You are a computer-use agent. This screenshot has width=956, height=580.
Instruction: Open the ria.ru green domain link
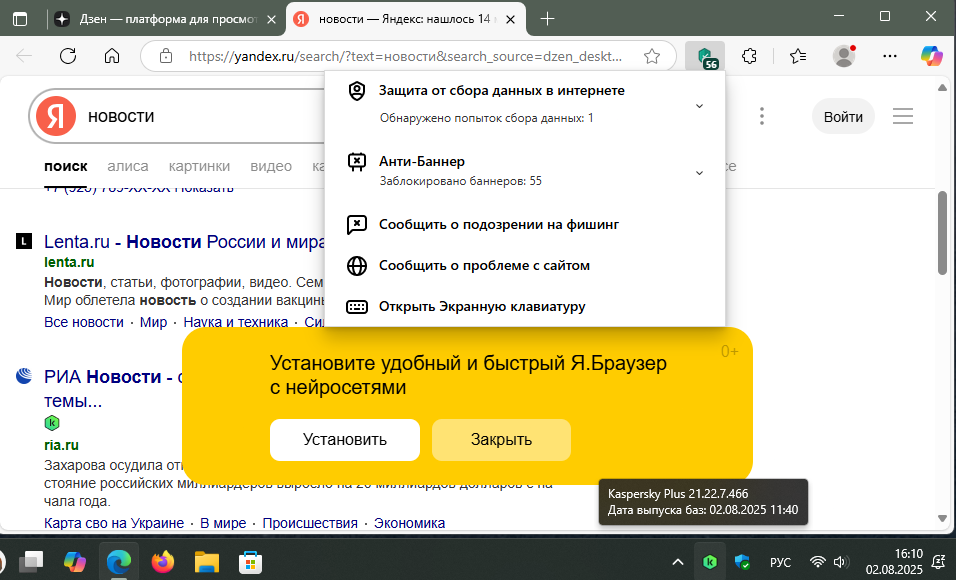tap(61, 445)
